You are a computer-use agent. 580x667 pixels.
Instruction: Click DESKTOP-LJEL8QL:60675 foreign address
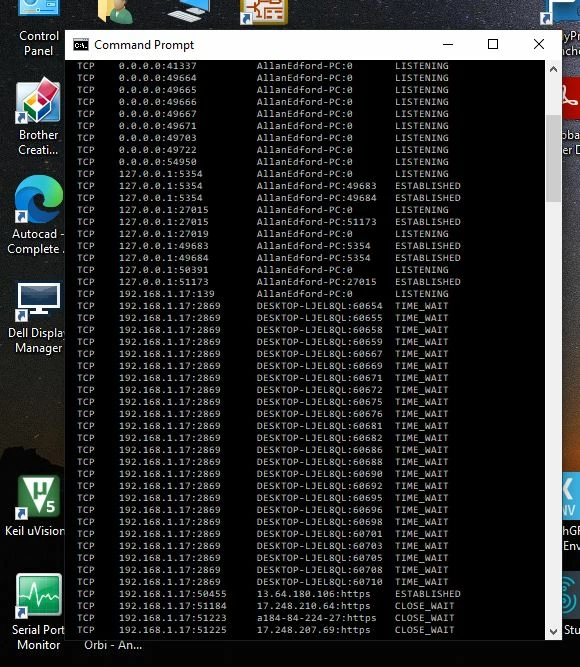tap(319, 402)
